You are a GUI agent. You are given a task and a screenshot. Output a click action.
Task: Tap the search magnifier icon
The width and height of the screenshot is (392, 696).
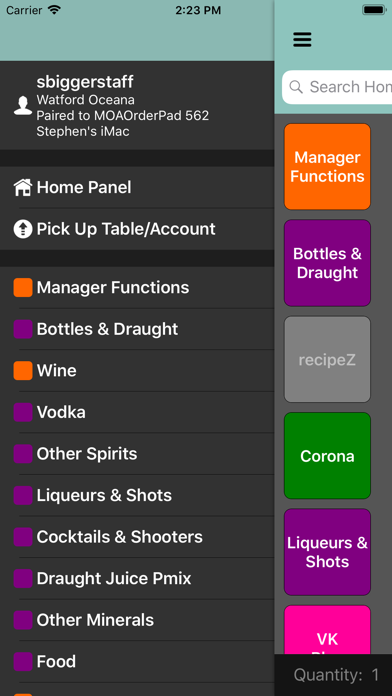[296, 87]
